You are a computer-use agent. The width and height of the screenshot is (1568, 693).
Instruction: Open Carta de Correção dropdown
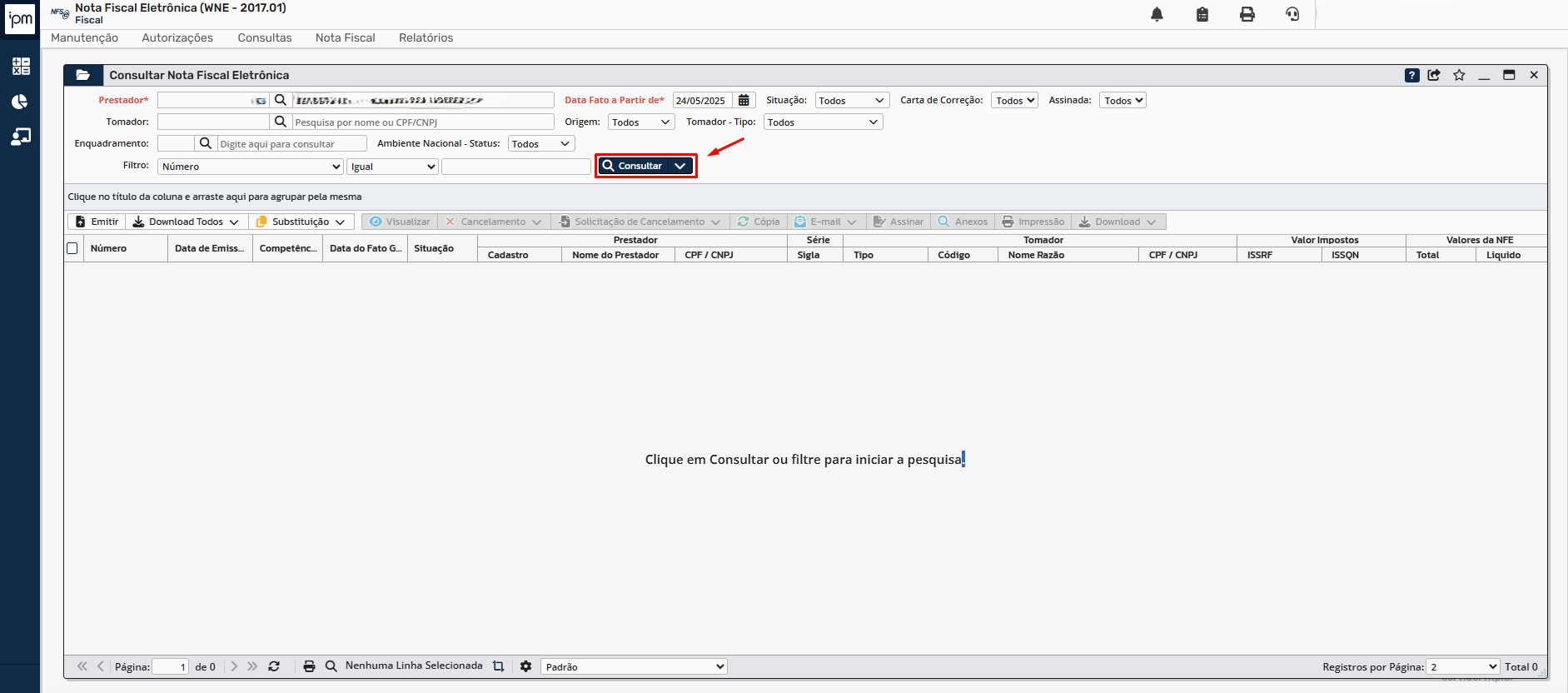tap(1014, 100)
